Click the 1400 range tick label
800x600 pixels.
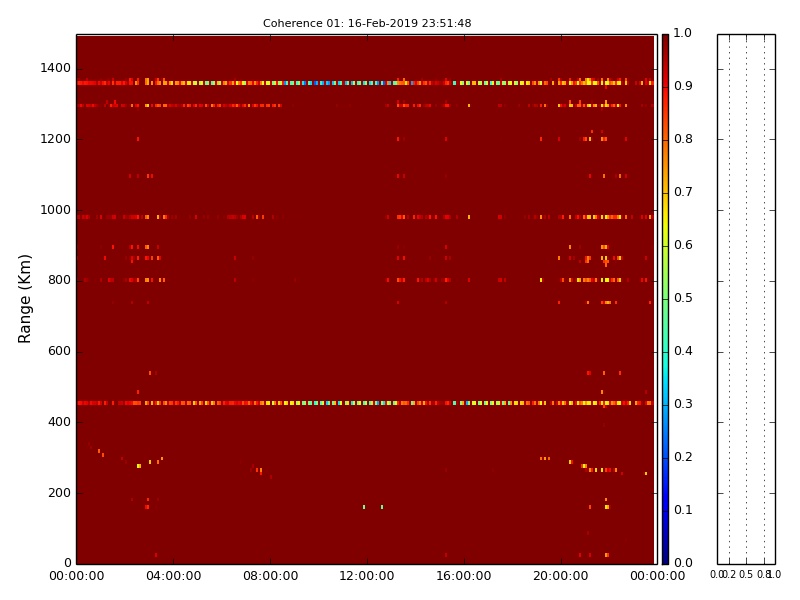coord(56,68)
